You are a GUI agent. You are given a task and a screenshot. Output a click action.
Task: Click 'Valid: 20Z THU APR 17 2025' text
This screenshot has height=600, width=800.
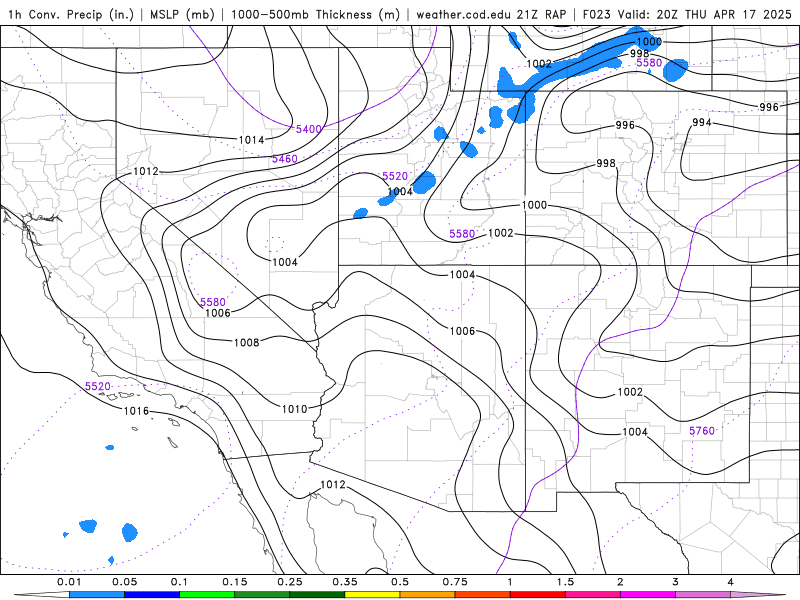click(705, 14)
